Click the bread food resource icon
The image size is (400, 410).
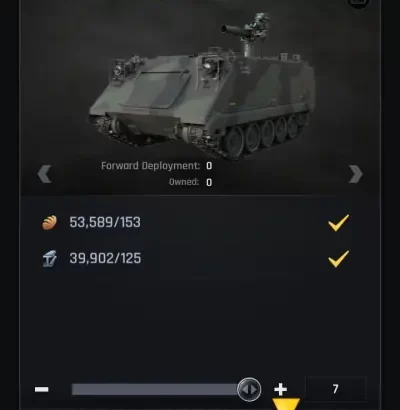(49, 222)
